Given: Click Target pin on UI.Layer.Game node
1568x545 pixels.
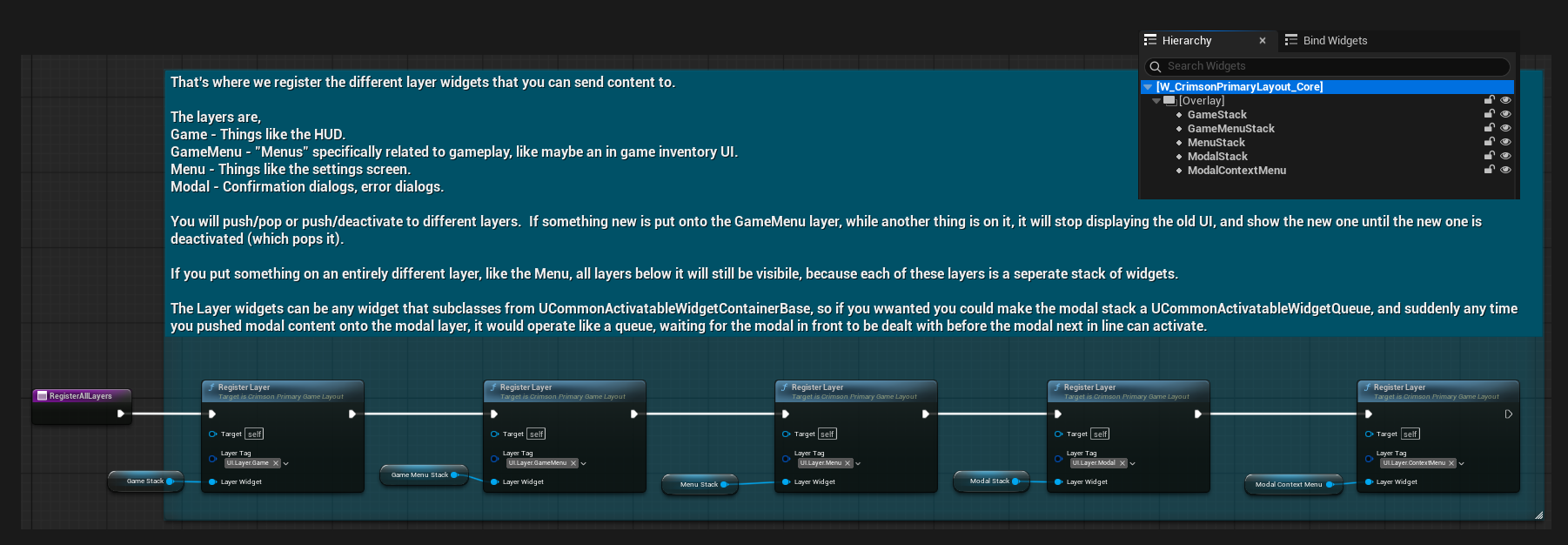Looking at the screenshot, I should [213, 434].
